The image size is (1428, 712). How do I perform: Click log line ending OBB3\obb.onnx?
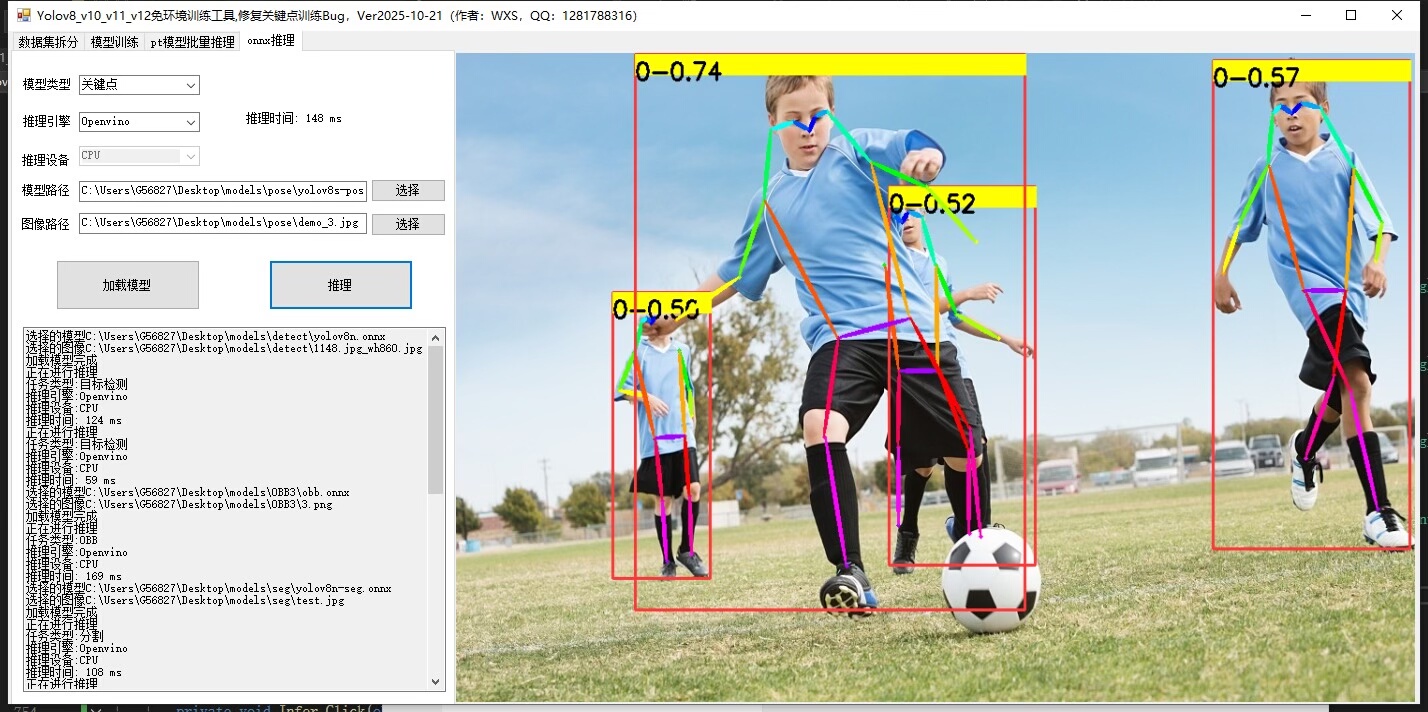click(x=187, y=493)
